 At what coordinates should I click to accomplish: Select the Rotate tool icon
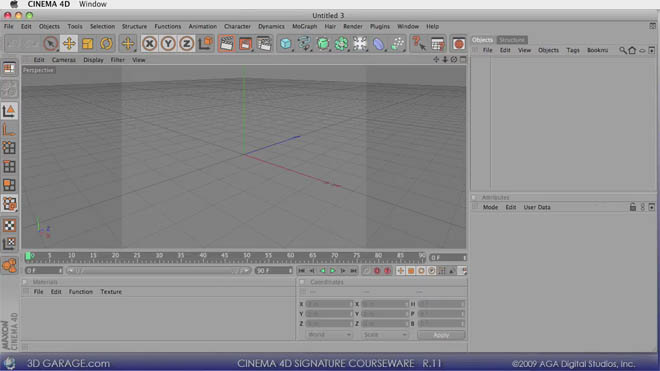click(x=106, y=43)
